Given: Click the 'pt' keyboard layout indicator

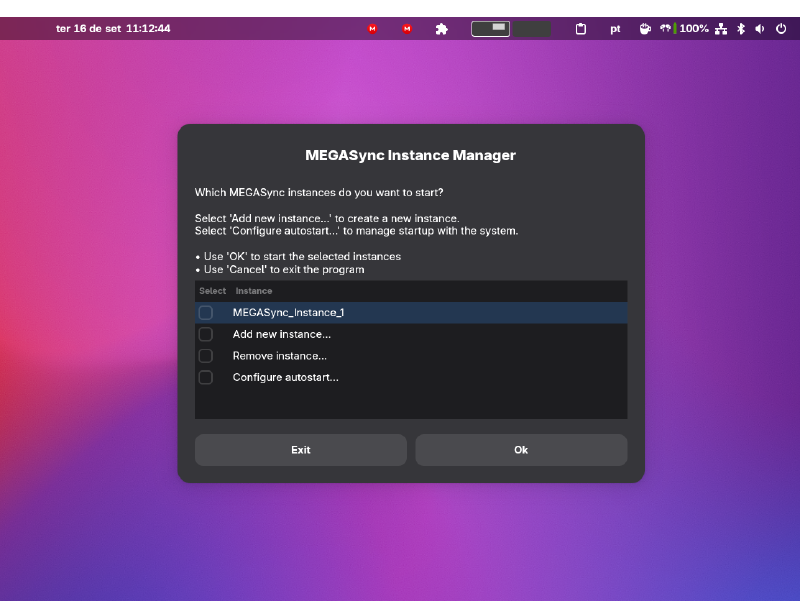Looking at the screenshot, I should pos(615,28).
